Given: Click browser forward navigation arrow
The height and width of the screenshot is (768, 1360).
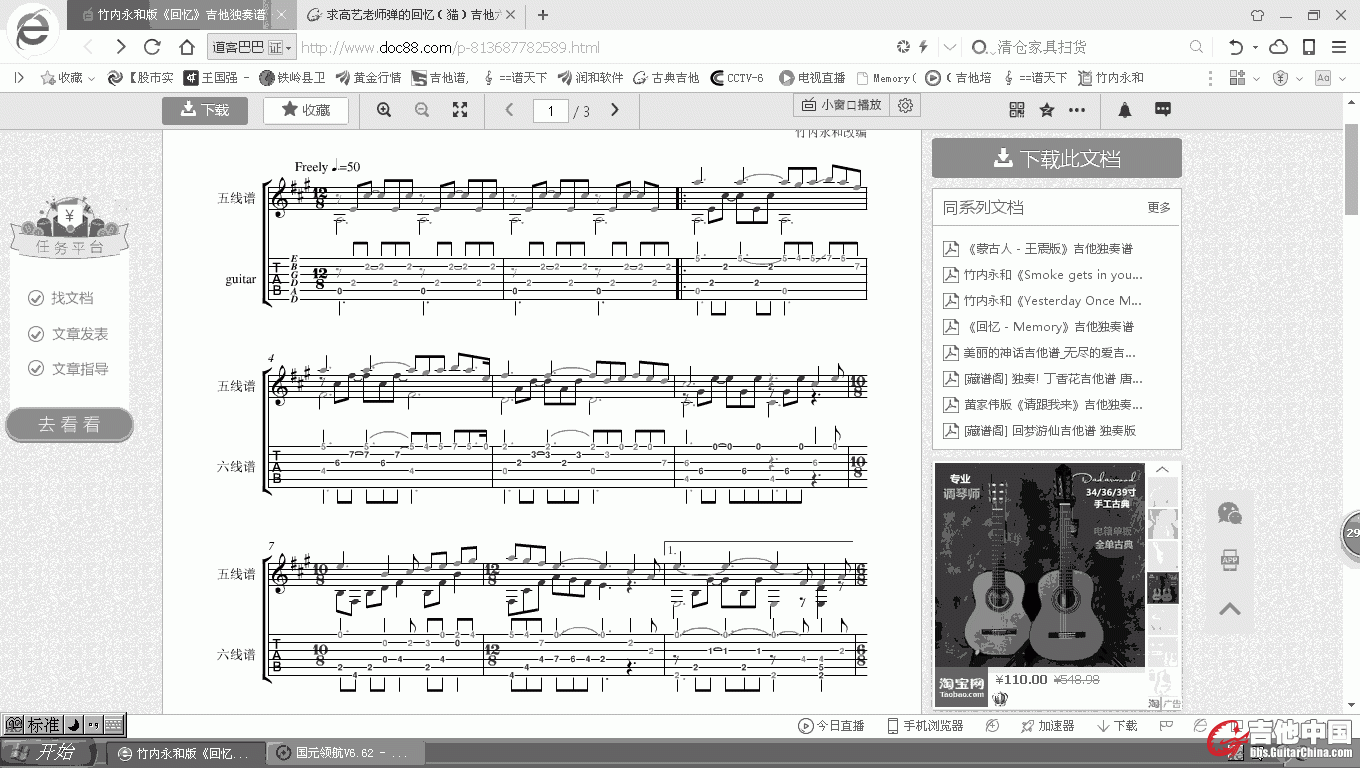Looking at the screenshot, I should (x=121, y=47).
